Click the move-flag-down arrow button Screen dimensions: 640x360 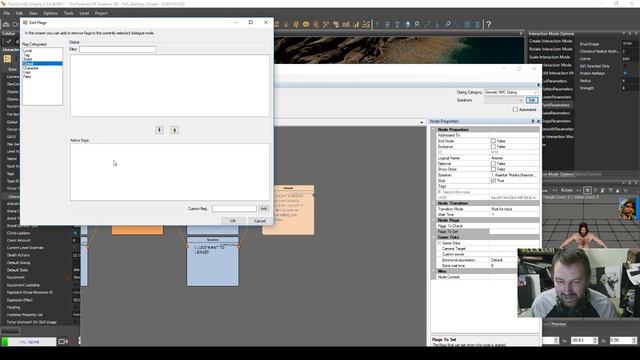point(160,130)
